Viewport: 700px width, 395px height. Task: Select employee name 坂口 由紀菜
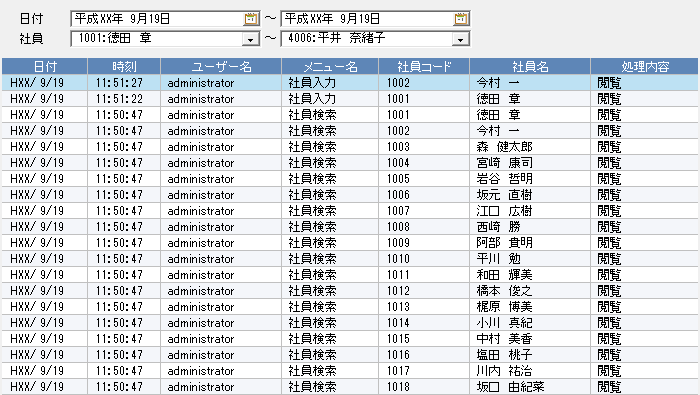(x=530, y=387)
